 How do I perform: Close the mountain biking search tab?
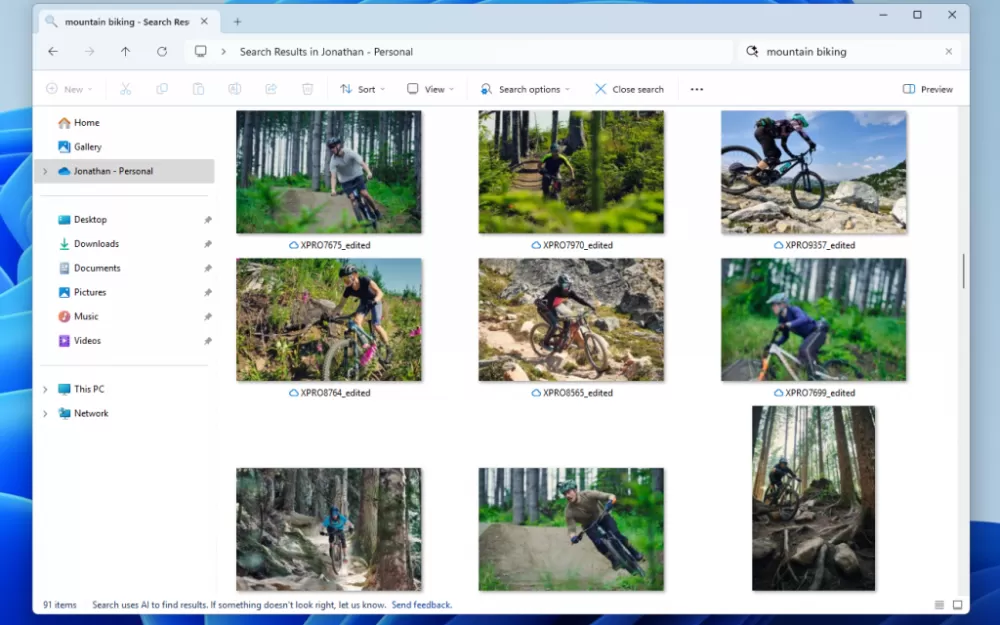[x=204, y=22]
